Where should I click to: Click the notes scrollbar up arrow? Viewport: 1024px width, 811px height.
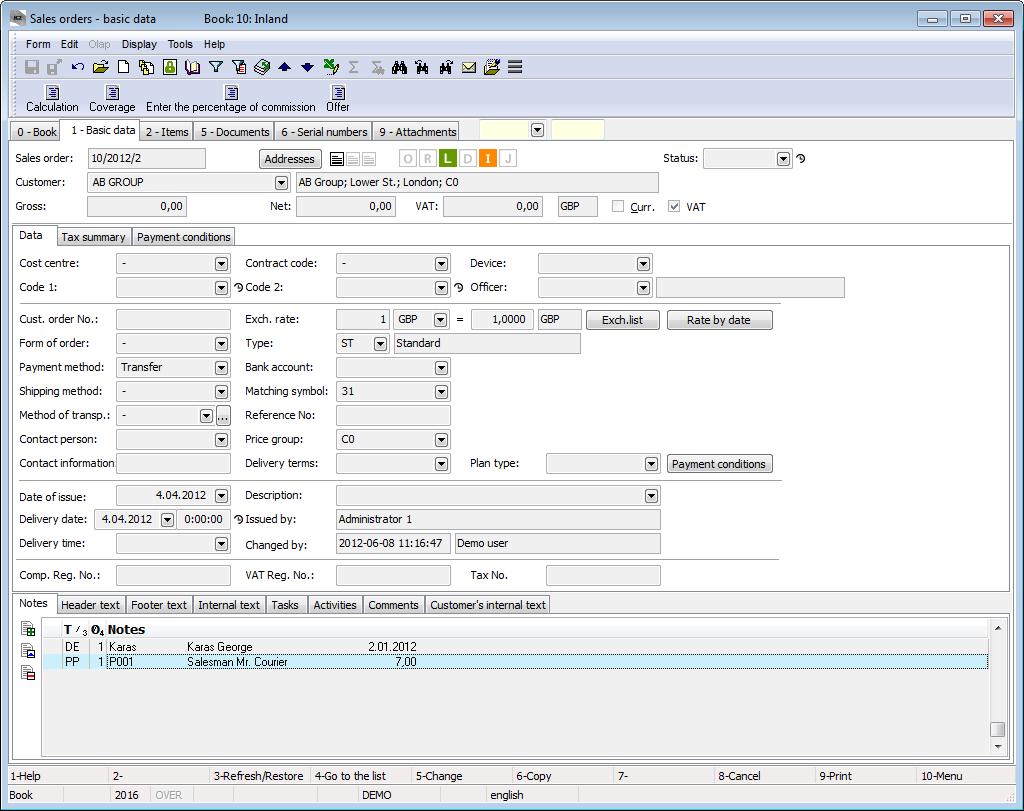coord(997,628)
